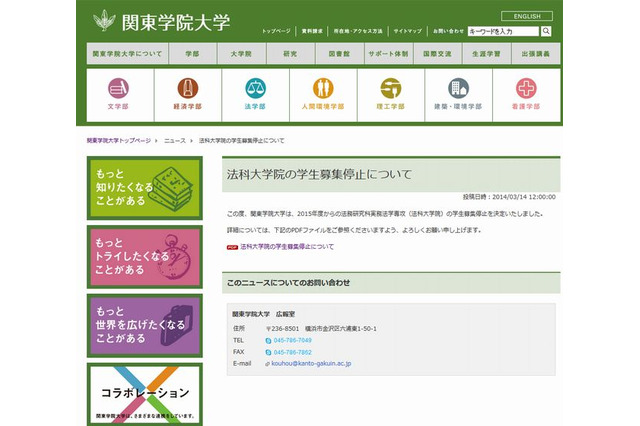Click the pink もっとトライしたくなる banner

[144, 257]
